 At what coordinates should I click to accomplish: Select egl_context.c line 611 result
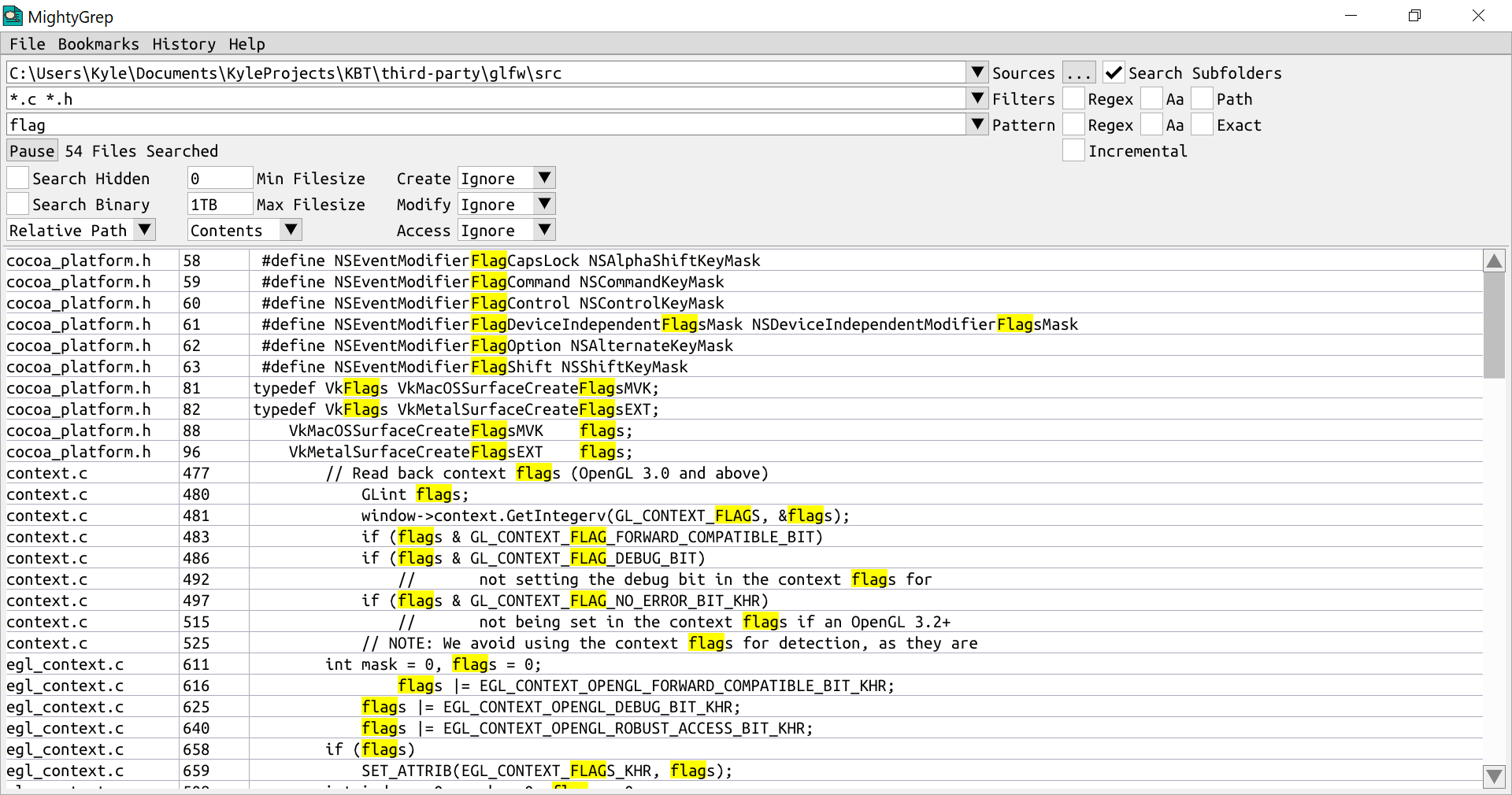(x=744, y=664)
